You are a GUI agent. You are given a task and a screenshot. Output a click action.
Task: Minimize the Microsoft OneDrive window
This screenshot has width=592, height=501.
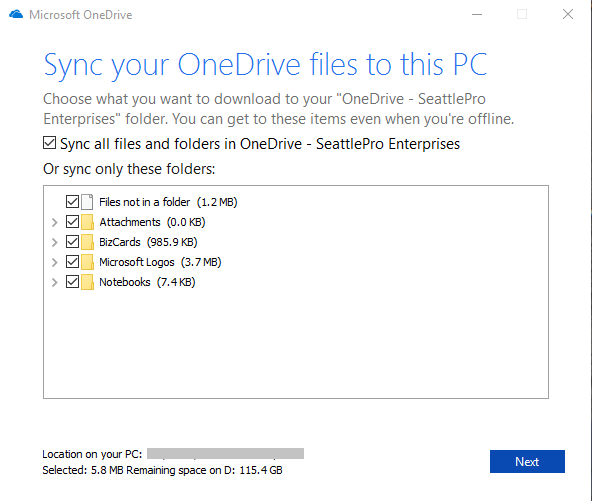click(x=477, y=14)
